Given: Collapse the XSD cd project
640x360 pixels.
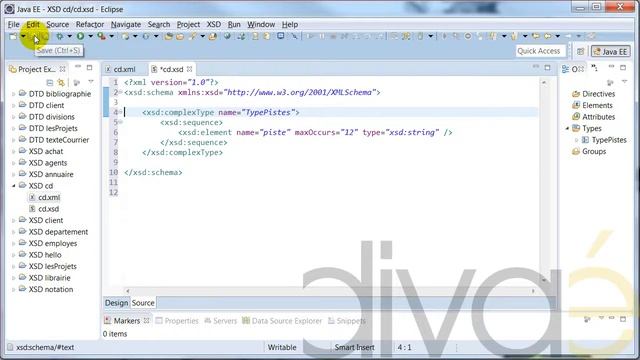Looking at the screenshot, I should (x=13, y=186).
